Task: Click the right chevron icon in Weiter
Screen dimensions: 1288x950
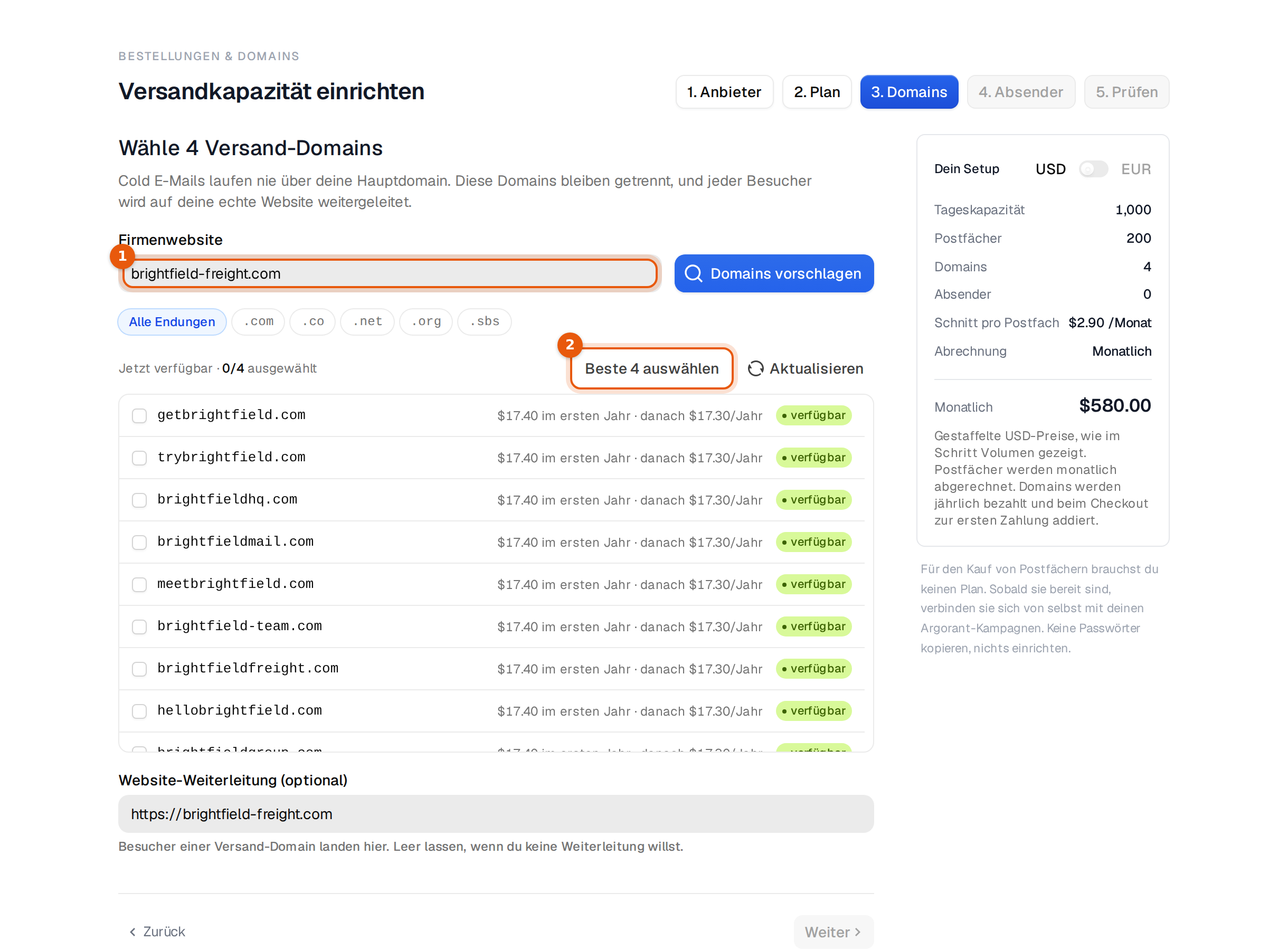Action: [857, 932]
